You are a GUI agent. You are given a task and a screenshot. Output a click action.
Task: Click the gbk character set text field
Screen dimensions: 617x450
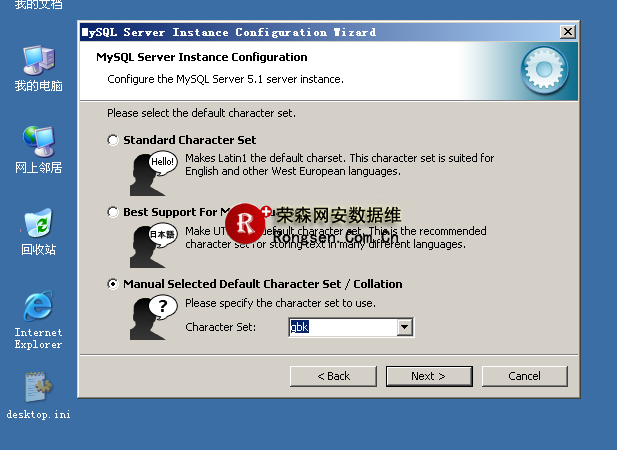pos(342,327)
